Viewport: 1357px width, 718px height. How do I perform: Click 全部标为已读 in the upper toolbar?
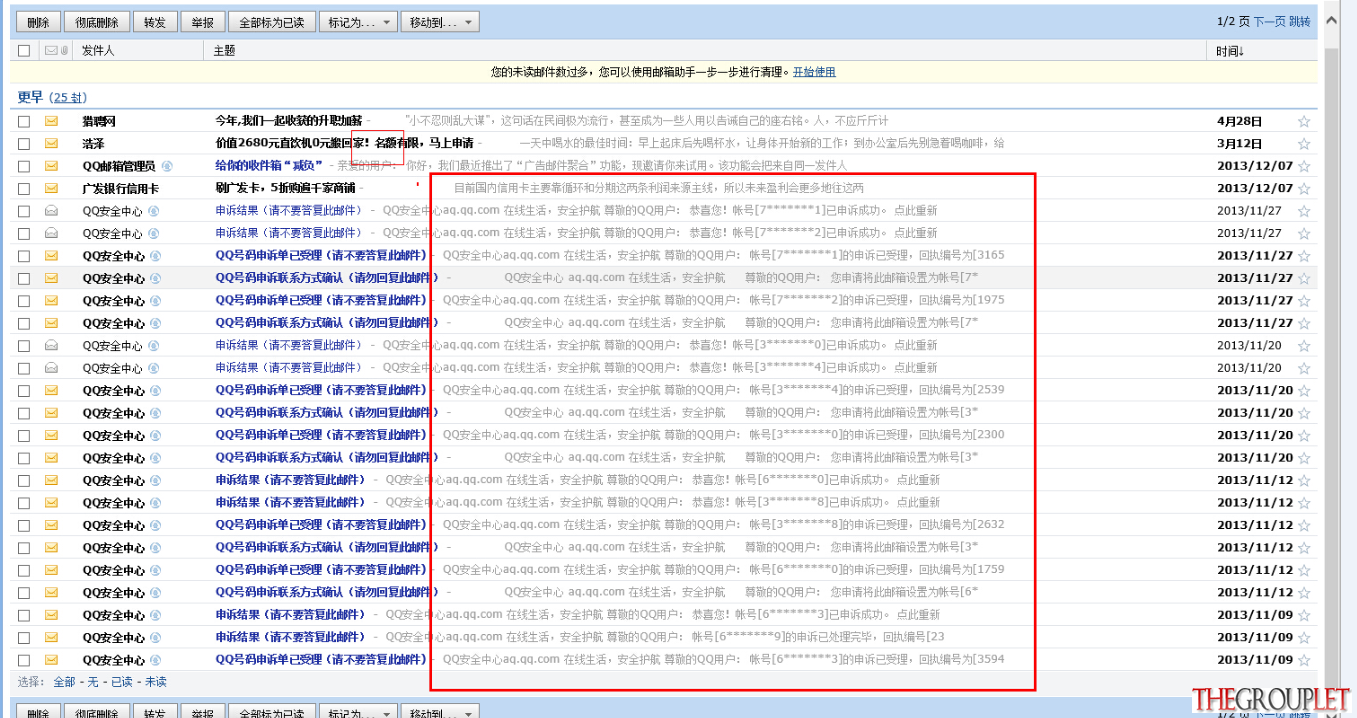[x=272, y=22]
